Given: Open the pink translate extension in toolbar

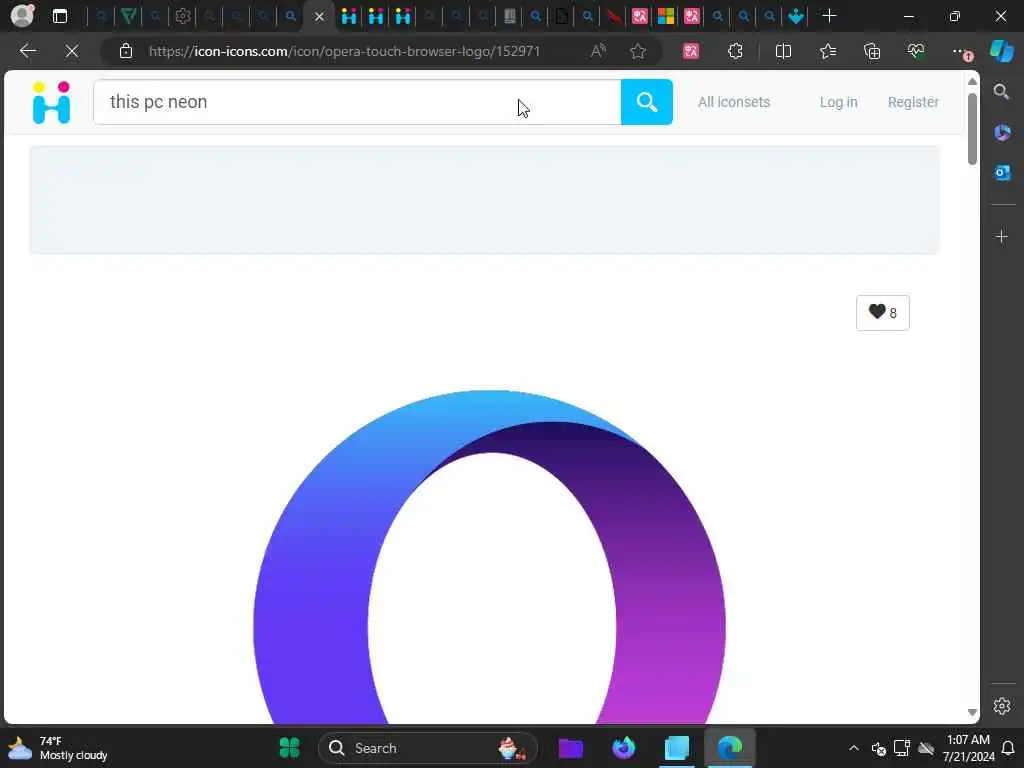Looking at the screenshot, I should pyautogui.click(x=691, y=51).
